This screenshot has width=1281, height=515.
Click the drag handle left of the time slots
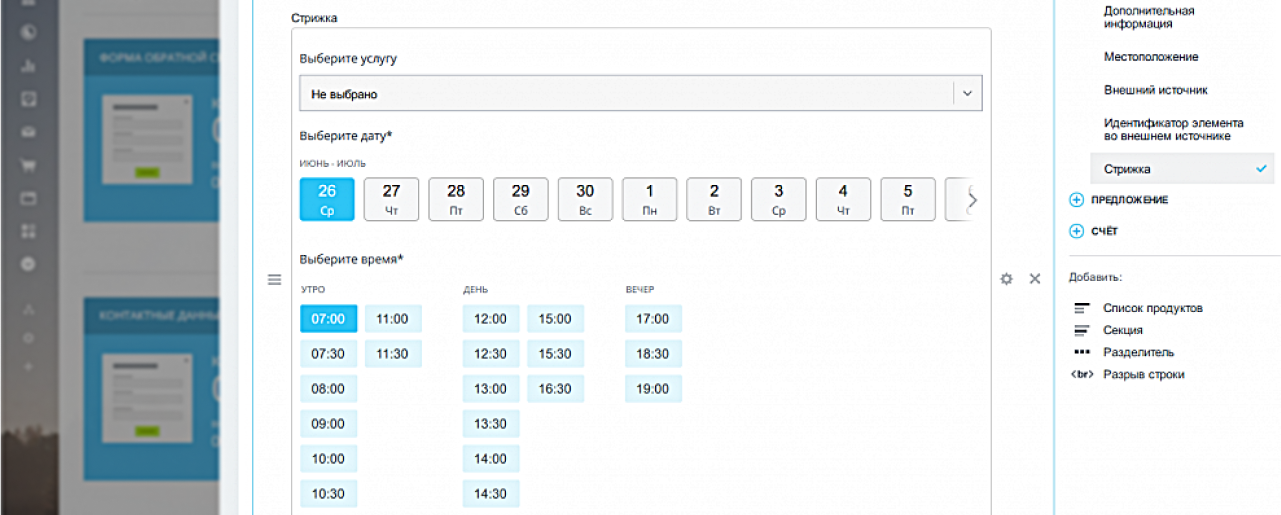point(275,279)
